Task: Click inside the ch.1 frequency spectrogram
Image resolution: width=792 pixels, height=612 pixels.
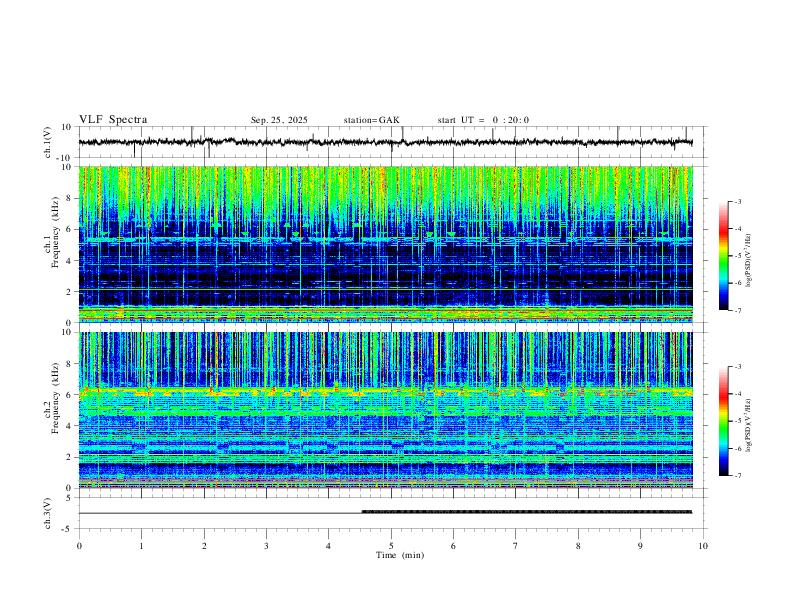Action: pos(385,244)
